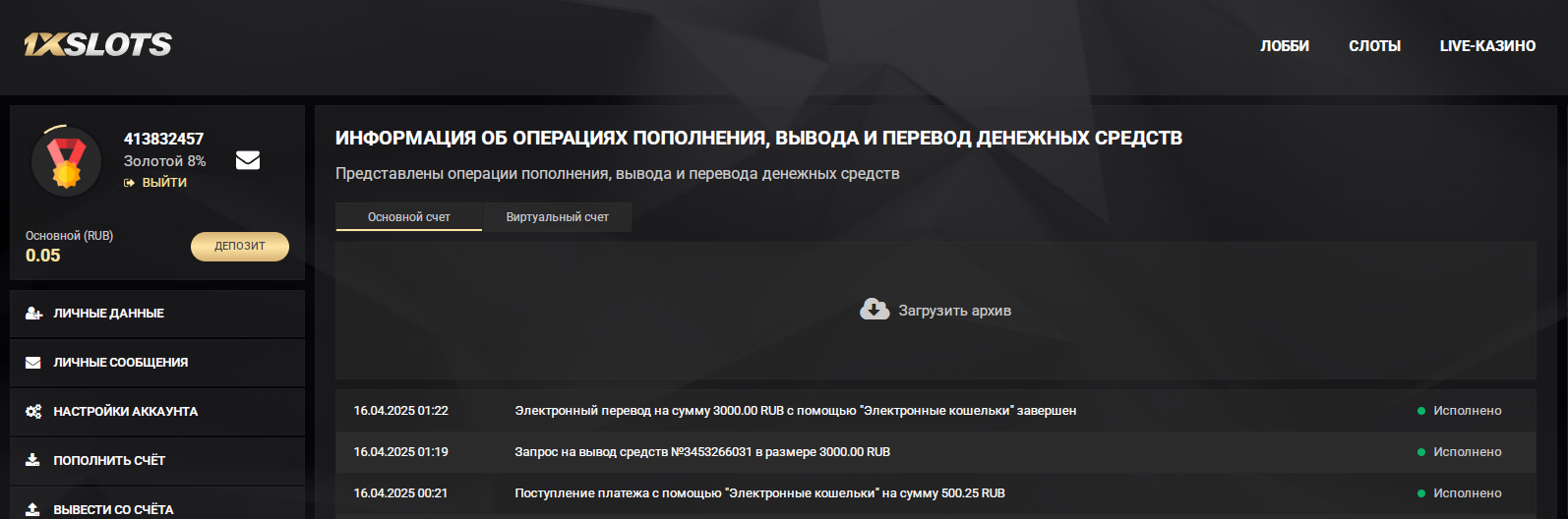Select ПОПОЛНИТЬ СЧЁТ in the sidebar
1568x519 pixels.
coord(157,461)
